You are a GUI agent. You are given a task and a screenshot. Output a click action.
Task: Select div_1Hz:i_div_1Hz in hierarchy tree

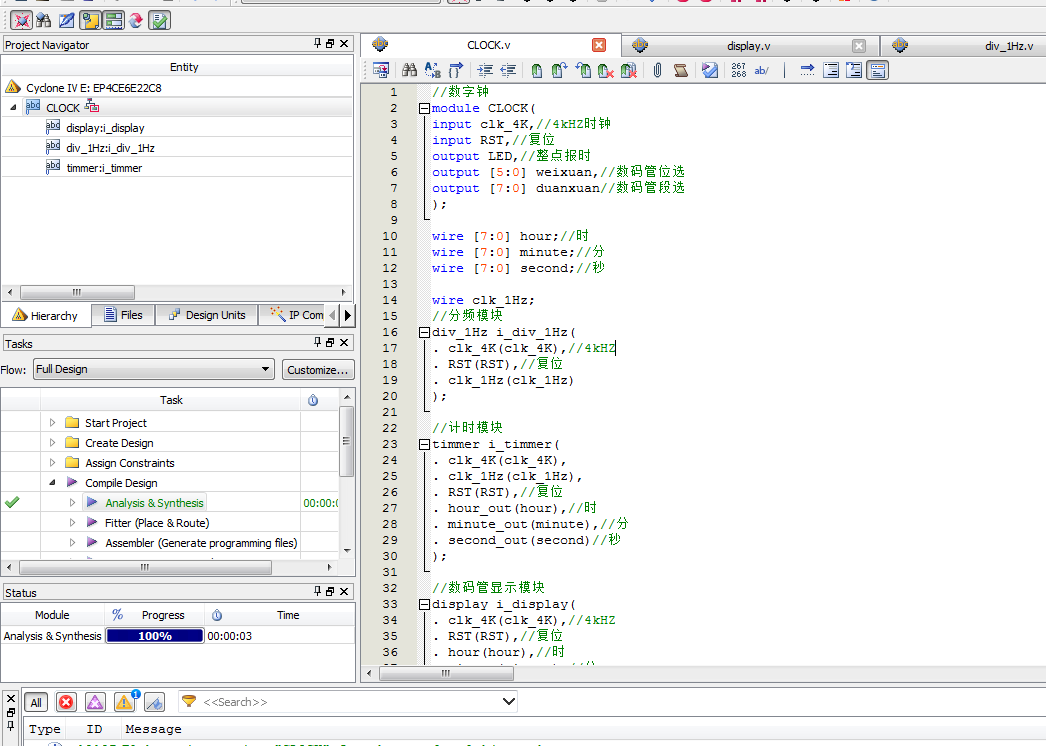[x=110, y=147]
